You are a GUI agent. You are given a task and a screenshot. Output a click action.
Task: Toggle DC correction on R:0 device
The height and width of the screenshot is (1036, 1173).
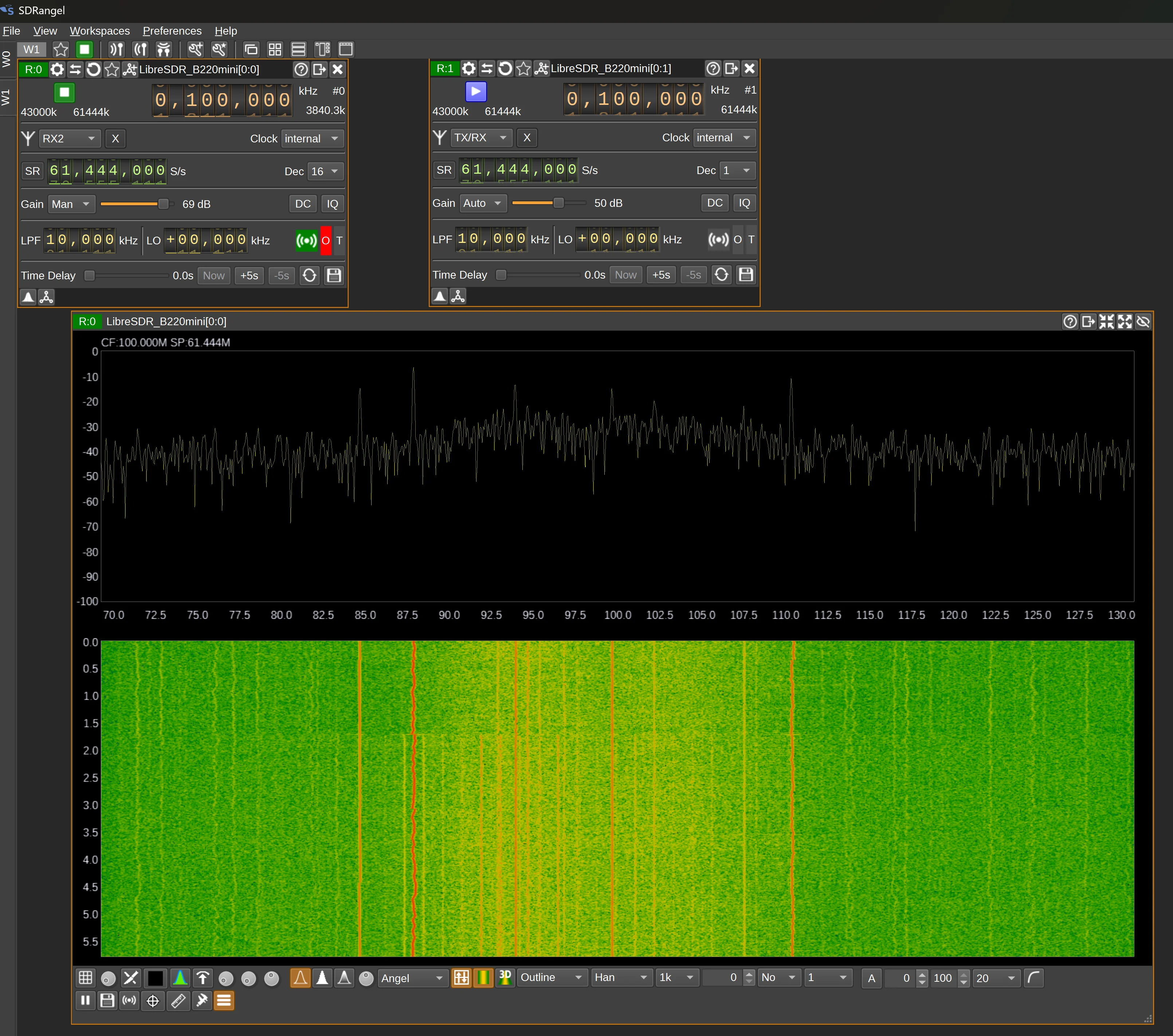coord(302,204)
